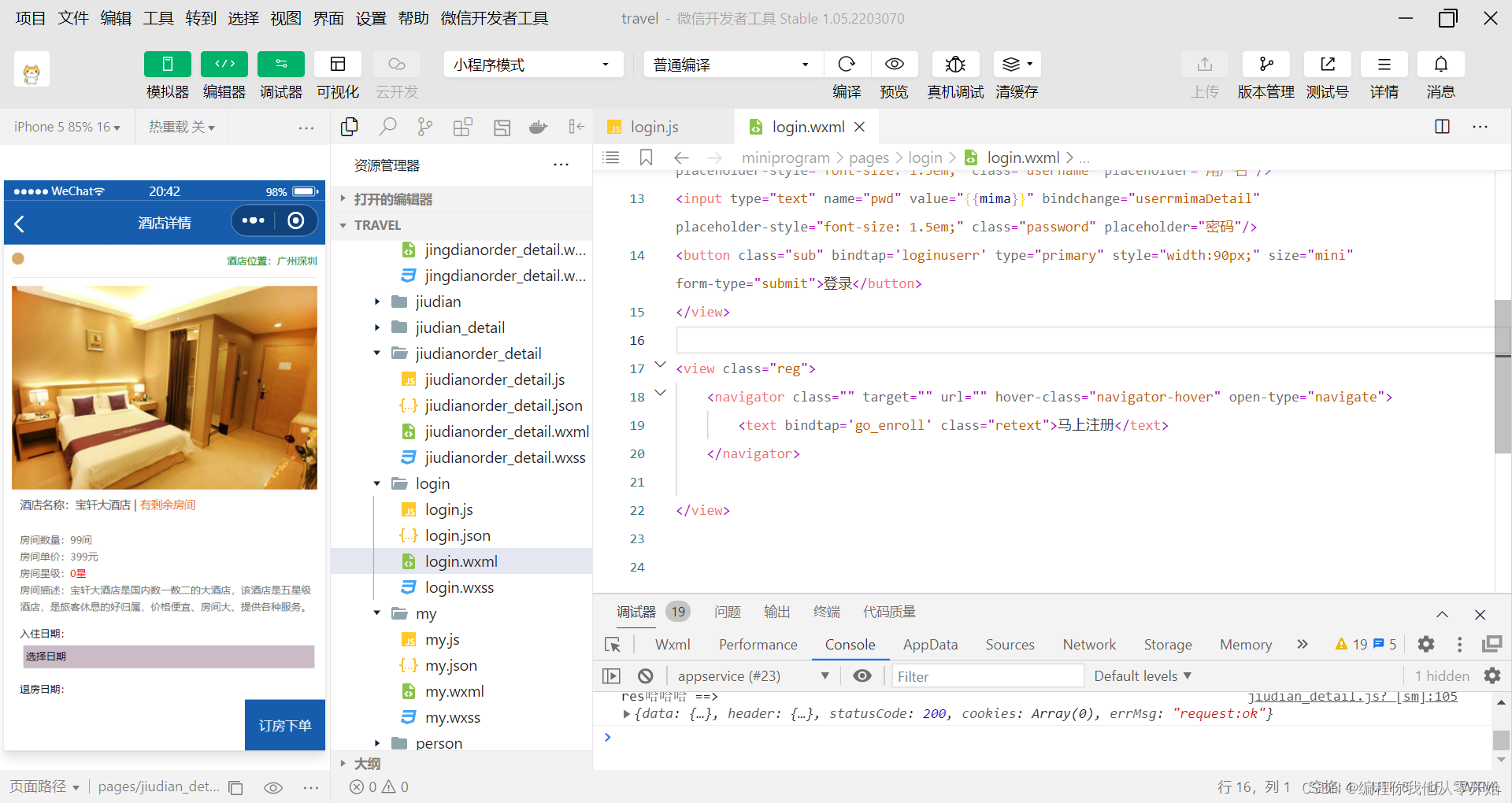Open the appservice context dropdown
The width and height of the screenshot is (1512, 803).
pyautogui.click(x=753, y=676)
